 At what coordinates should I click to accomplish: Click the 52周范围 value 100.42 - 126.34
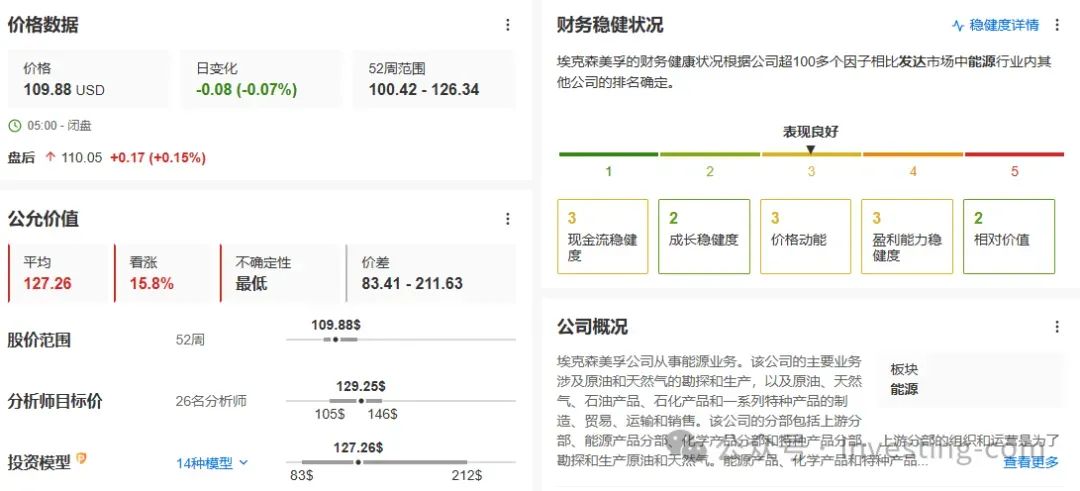pyautogui.click(x=424, y=90)
